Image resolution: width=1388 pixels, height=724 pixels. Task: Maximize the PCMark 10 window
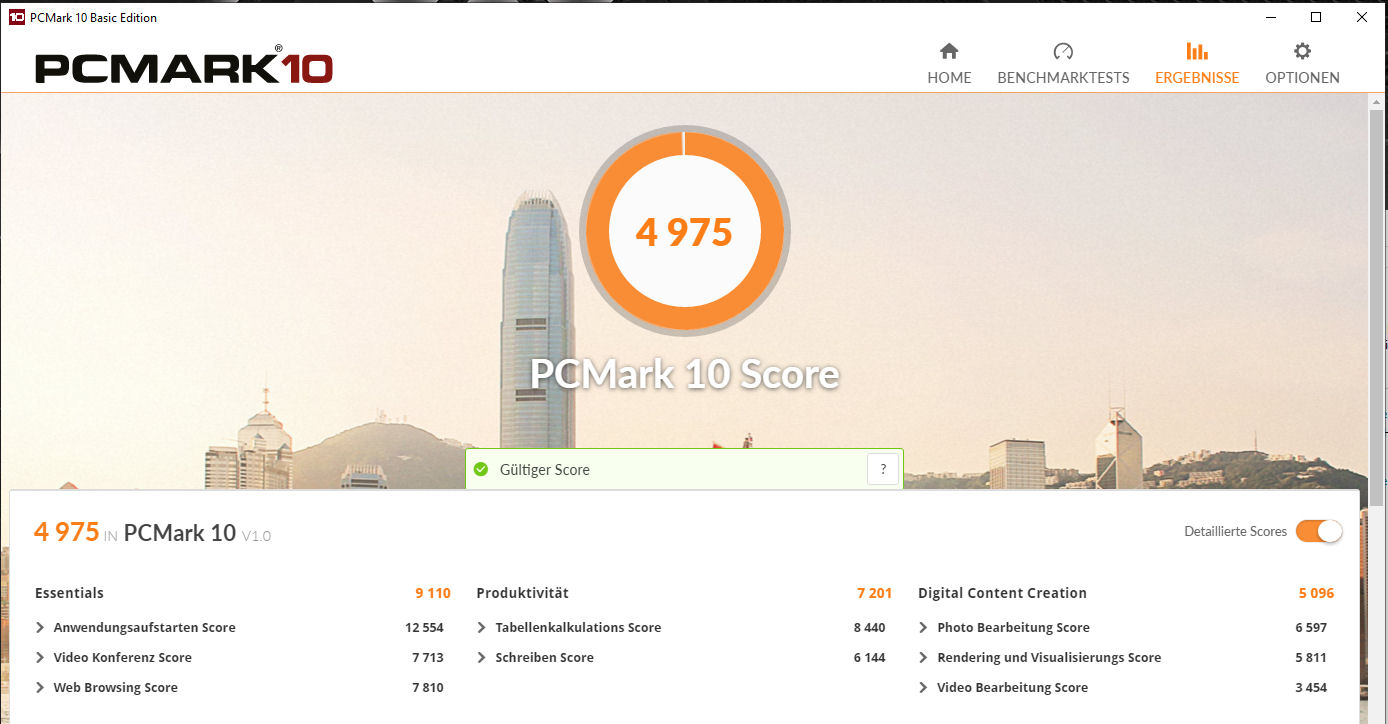point(1316,17)
